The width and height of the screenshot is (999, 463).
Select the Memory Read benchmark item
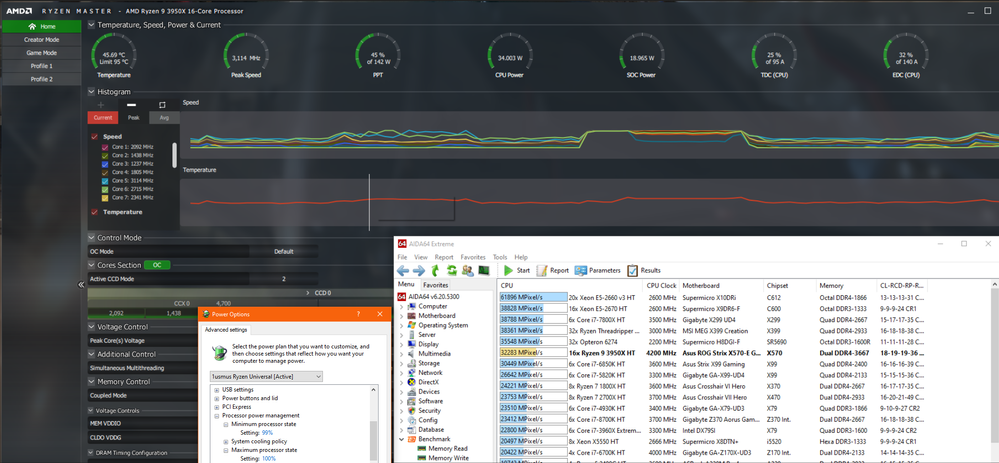pos(442,448)
